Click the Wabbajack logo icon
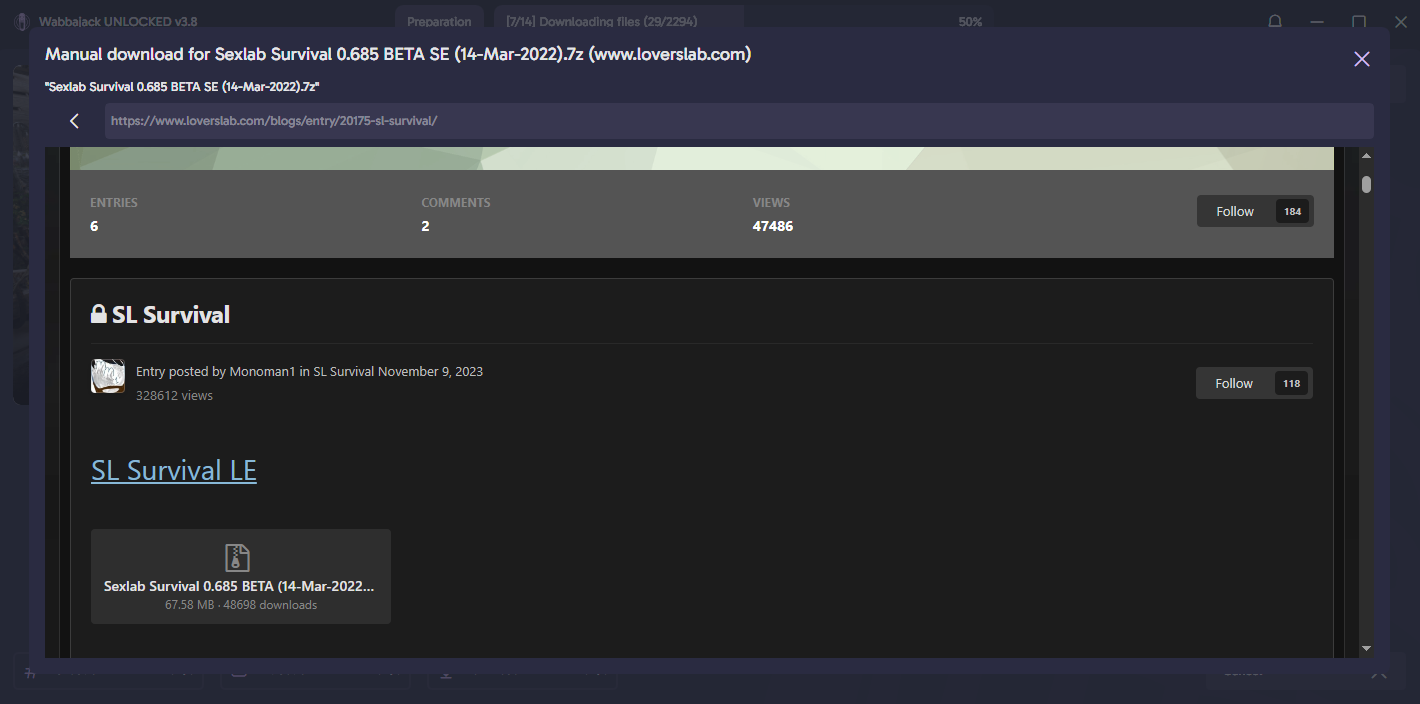Screen dimensions: 1420x704 coord(20,21)
